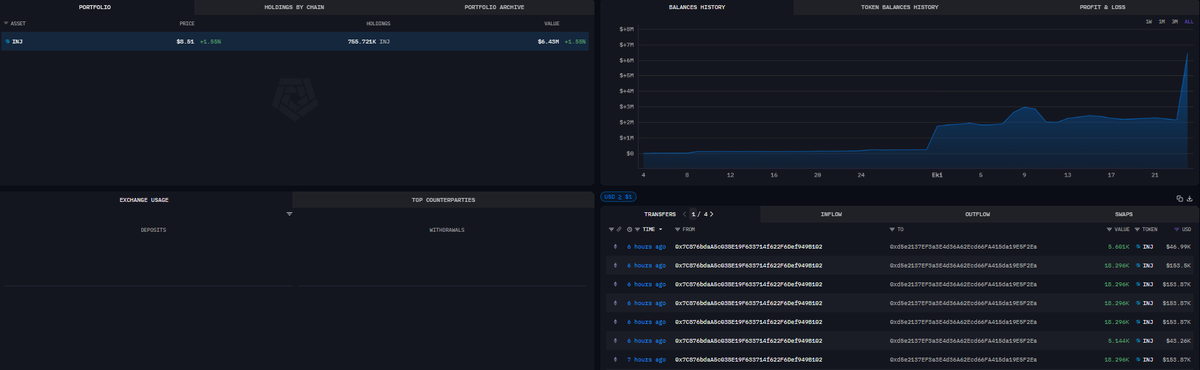Open the Swaps tab
This screenshot has height=370, width=1200.
pos(1124,214)
